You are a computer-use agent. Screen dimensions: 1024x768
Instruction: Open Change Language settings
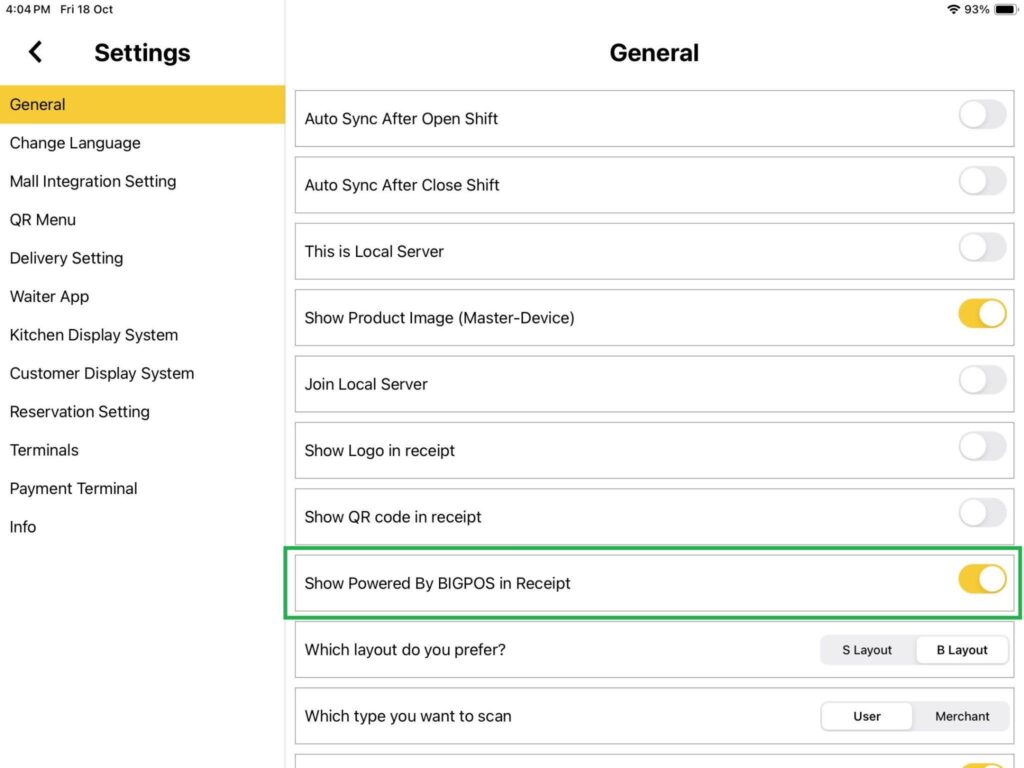[75, 143]
